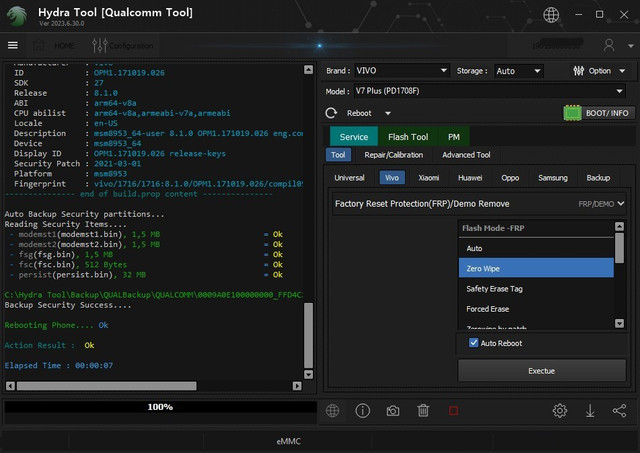Open the Universal brand tab
The width and height of the screenshot is (640, 453).
click(349, 178)
